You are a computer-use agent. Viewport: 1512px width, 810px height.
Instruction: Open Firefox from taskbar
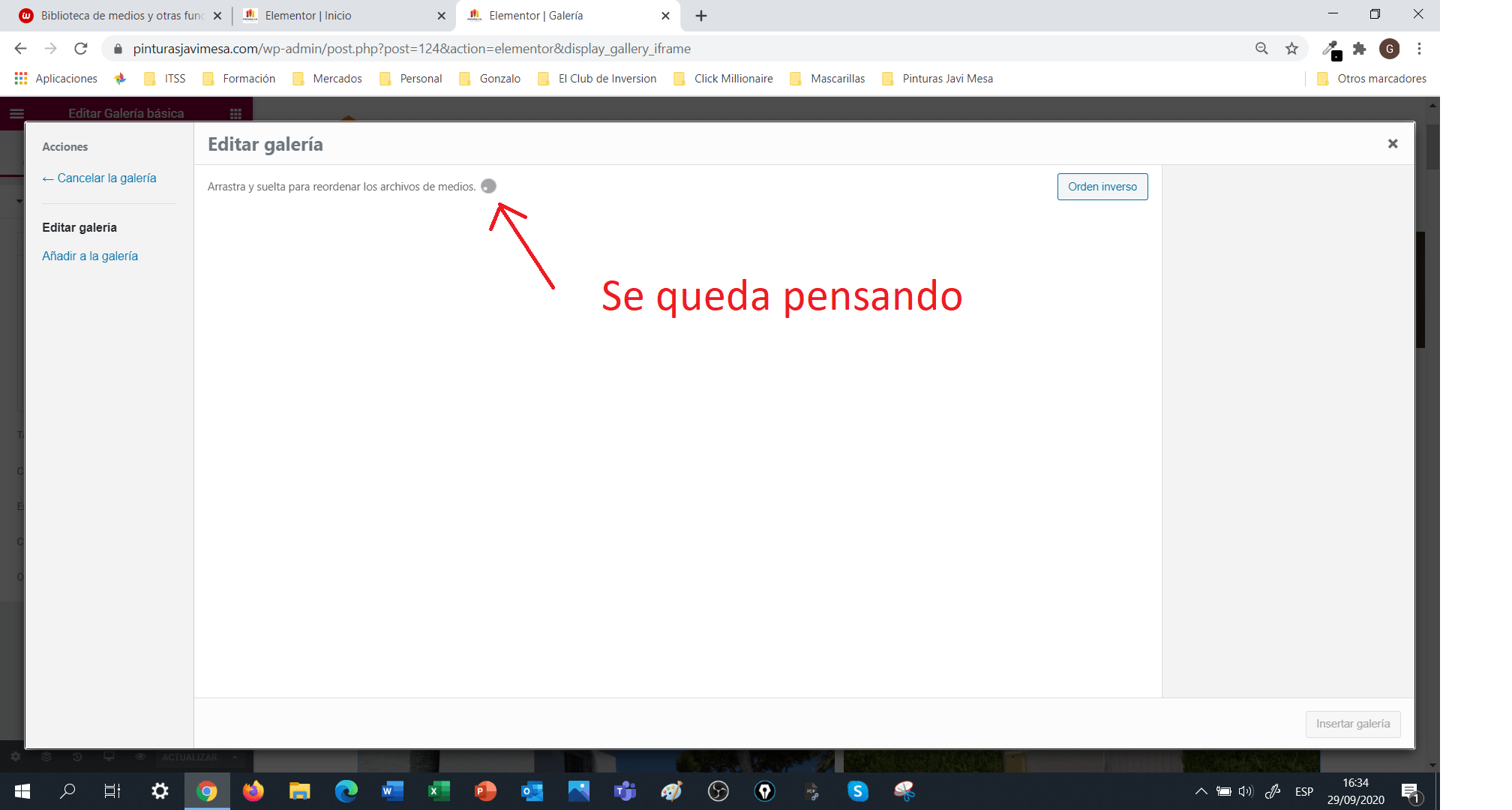pyautogui.click(x=253, y=791)
